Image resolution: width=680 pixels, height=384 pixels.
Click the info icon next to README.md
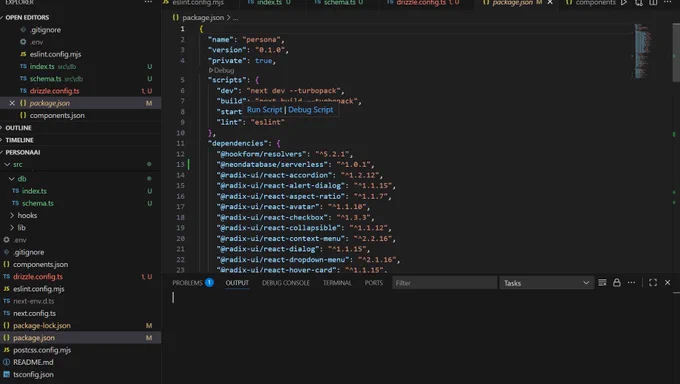[x=7, y=362]
